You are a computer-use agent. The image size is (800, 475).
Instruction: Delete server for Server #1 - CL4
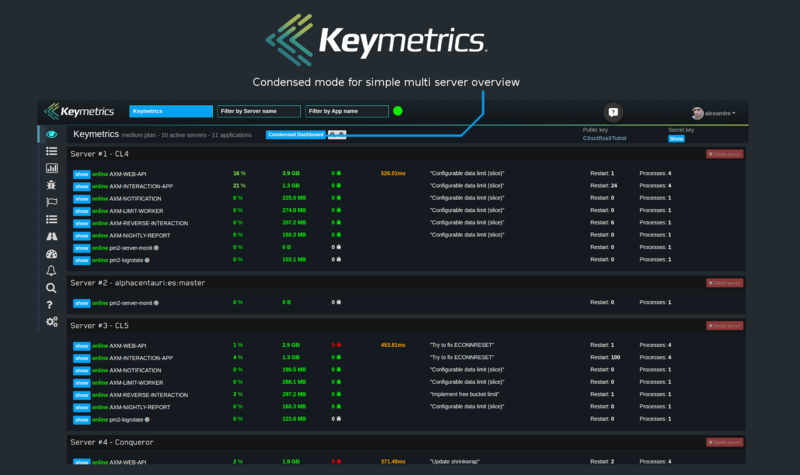724,155
